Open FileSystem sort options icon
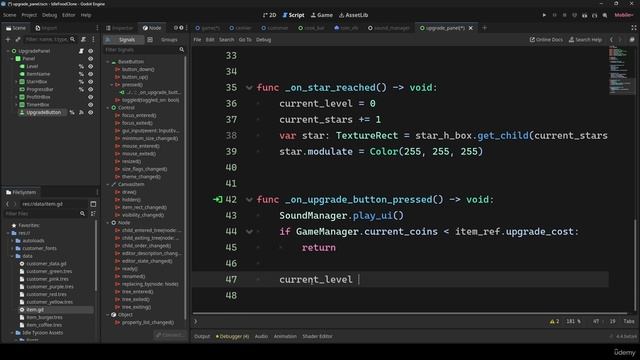This screenshot has width=640, height=360. click(x=93, y=213)
